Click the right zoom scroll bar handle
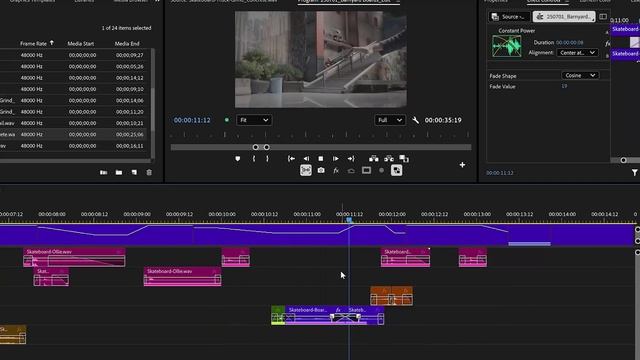Screen dimensions: 640x360 click(267, 147)
